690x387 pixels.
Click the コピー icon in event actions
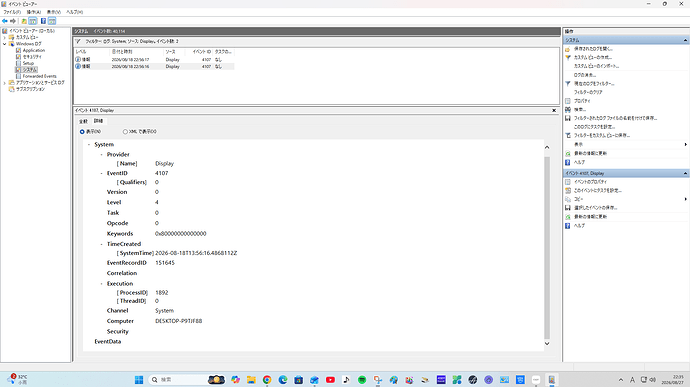point(568,199)
